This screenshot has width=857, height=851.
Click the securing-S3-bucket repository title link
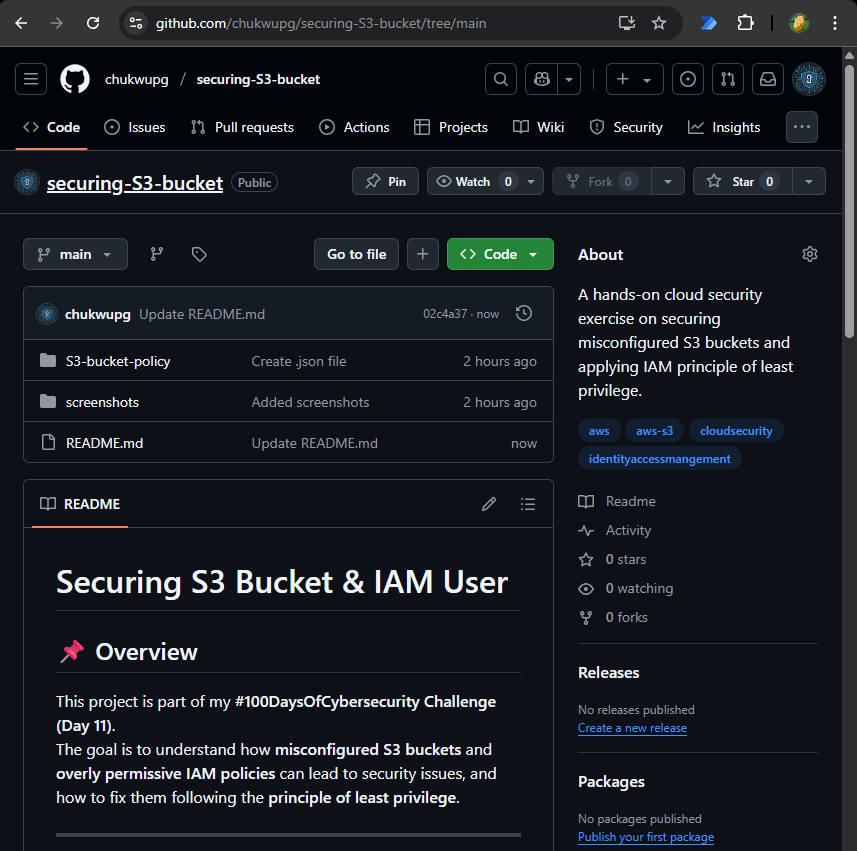tap(134, 183)
